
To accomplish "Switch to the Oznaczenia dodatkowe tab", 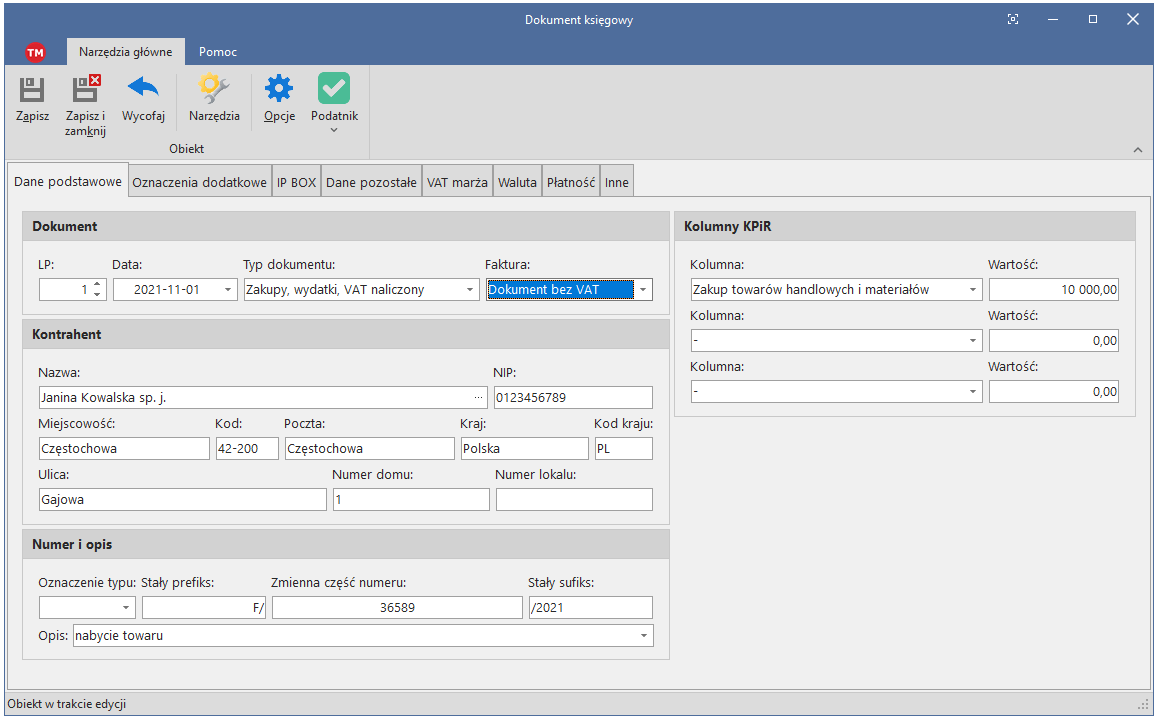I will tap(199, 183).
